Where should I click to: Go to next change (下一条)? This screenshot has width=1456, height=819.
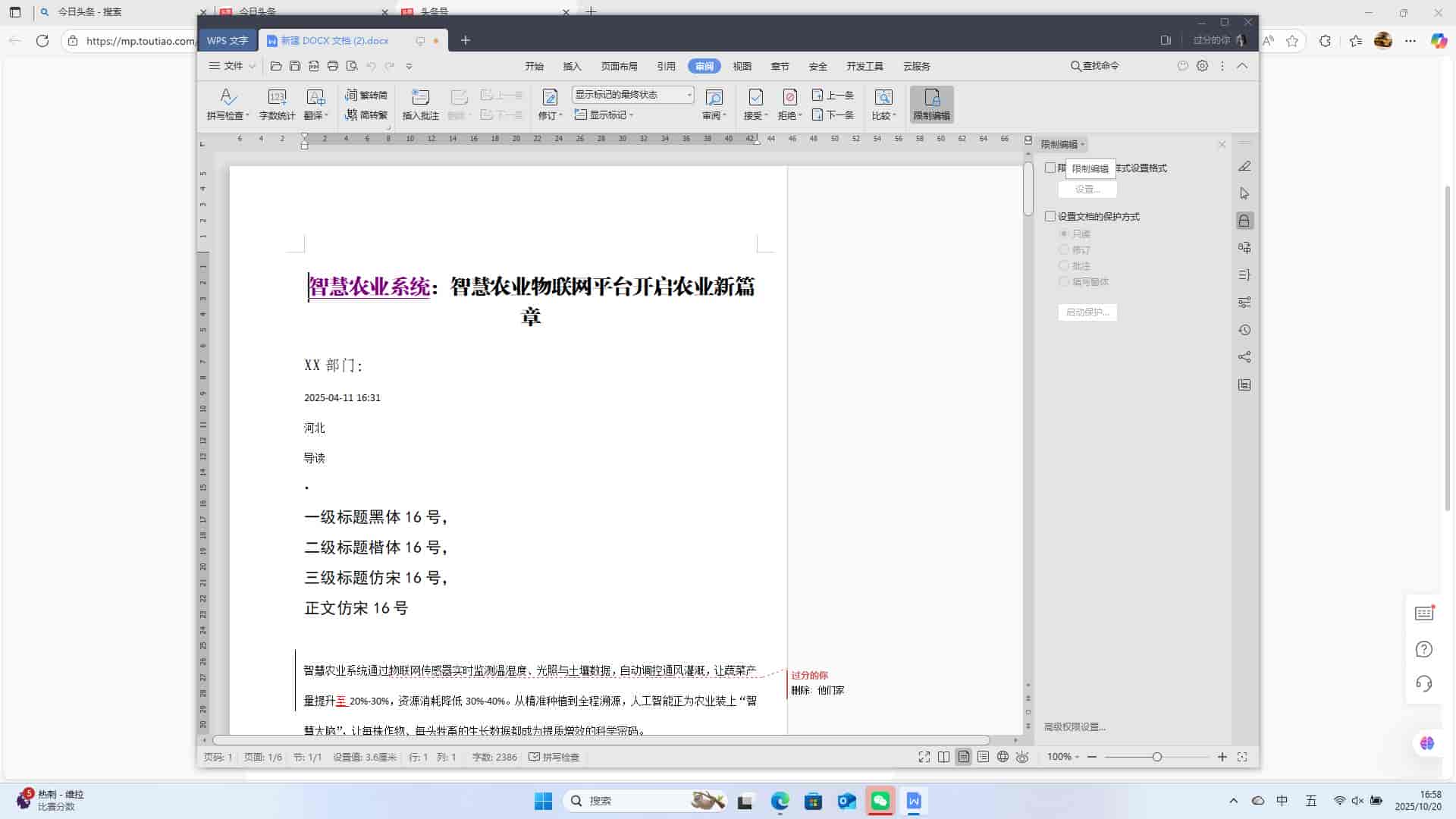pyautogui.click(x=833, y=115)
